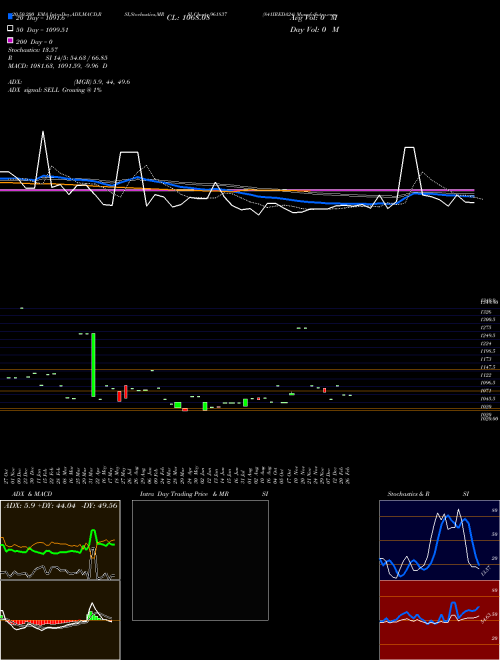The height and width of the screenshot is (660, 500).
Task: Select the '200 Day - 0' label
Action: tap(35, 42)
